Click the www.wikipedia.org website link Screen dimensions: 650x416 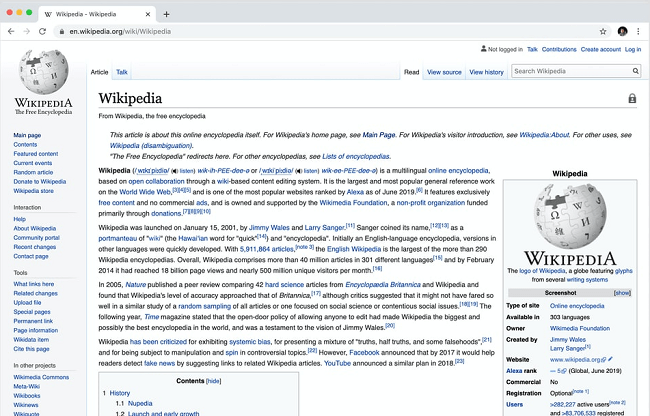(x=575, y=359)
